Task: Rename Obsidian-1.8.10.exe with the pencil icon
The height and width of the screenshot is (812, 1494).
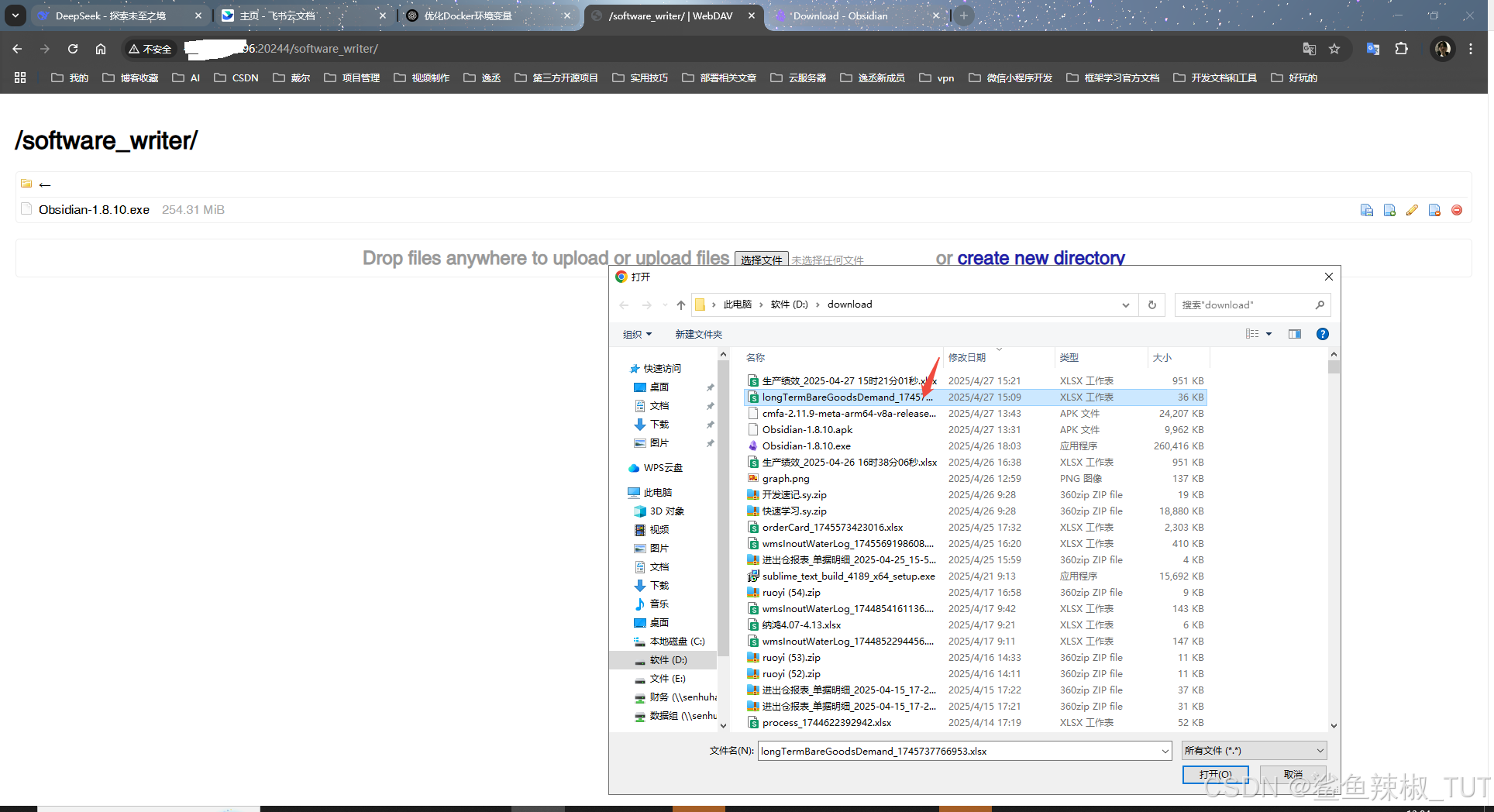Action: 1412,209
